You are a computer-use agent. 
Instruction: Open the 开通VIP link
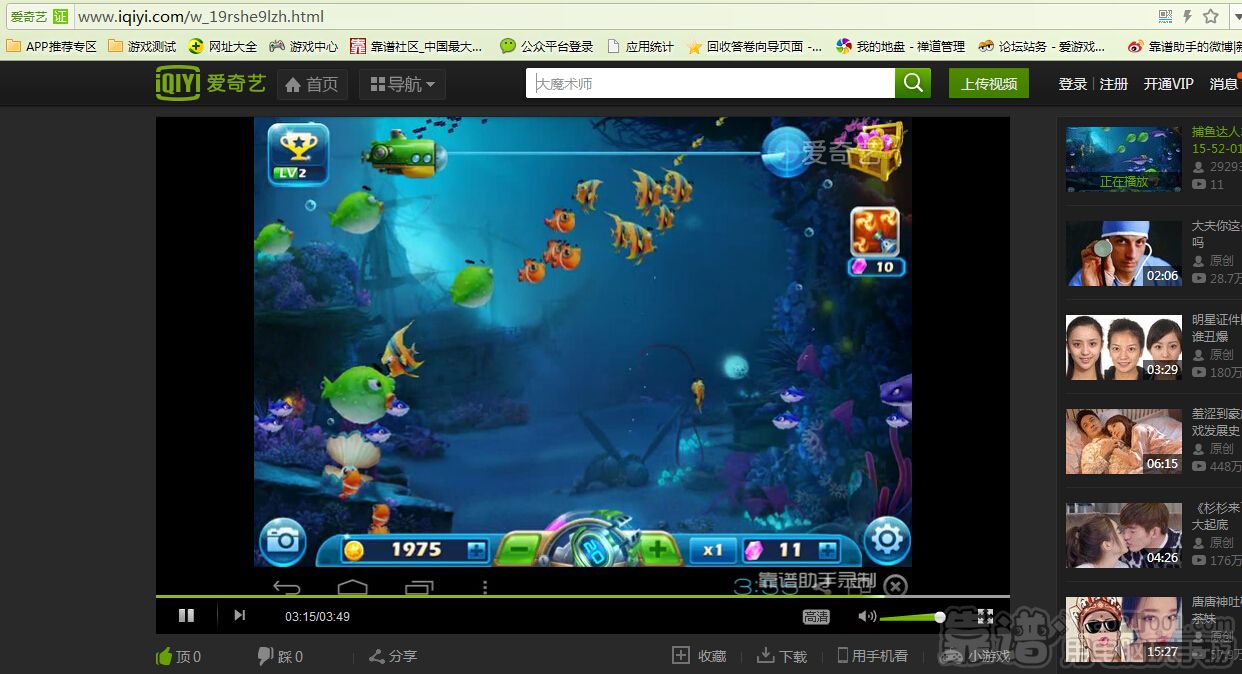(1169, 84)
